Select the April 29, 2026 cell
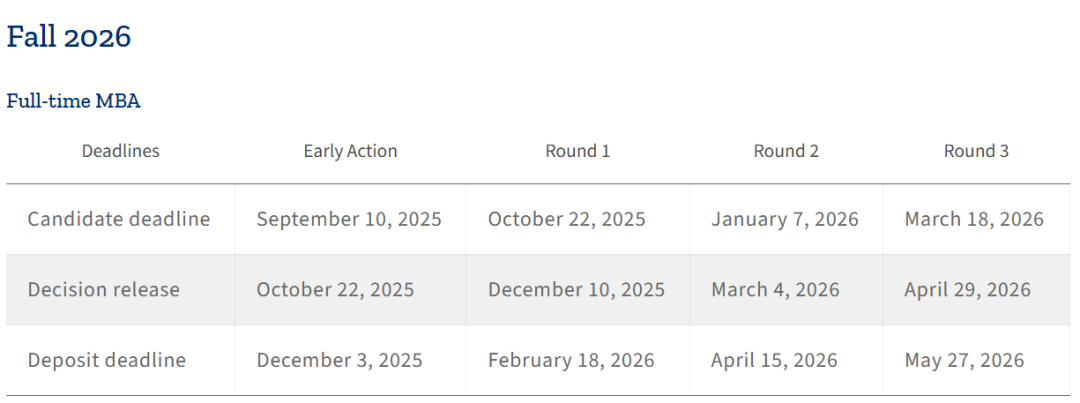The height and width of the screenshot is (403, 1080). pyautogui.click(x=967, y=290)
